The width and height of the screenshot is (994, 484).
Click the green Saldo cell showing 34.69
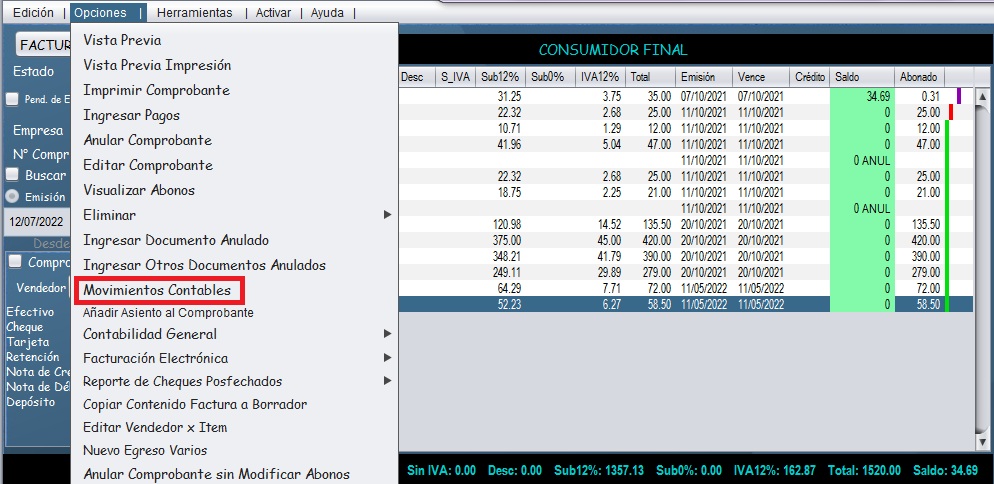click(x=862, y=96)
